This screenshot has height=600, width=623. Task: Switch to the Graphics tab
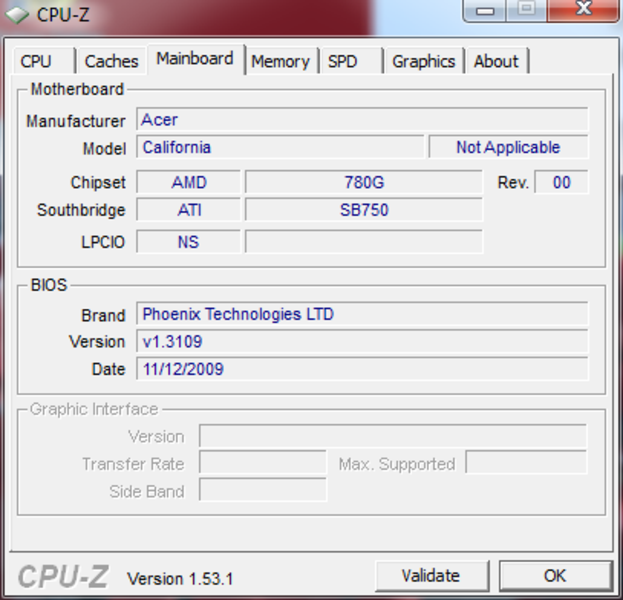pyautogui.click(x=424, y=61)
